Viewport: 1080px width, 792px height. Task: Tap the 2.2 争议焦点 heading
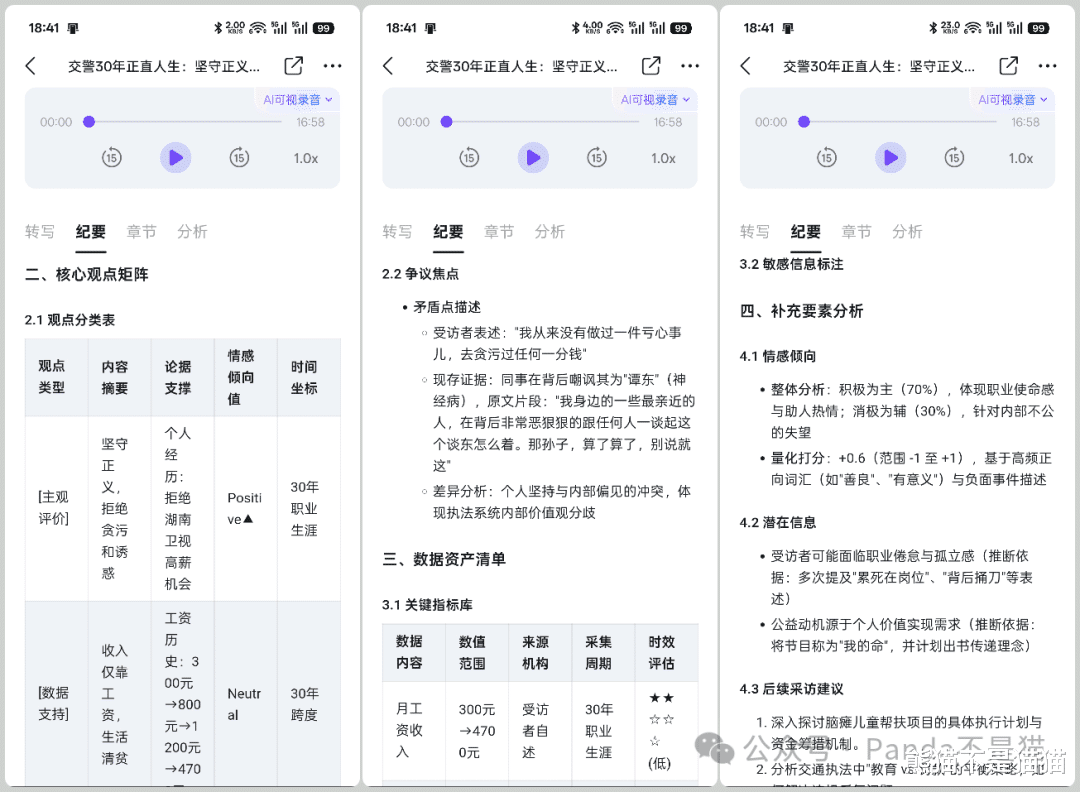point(420,274)
